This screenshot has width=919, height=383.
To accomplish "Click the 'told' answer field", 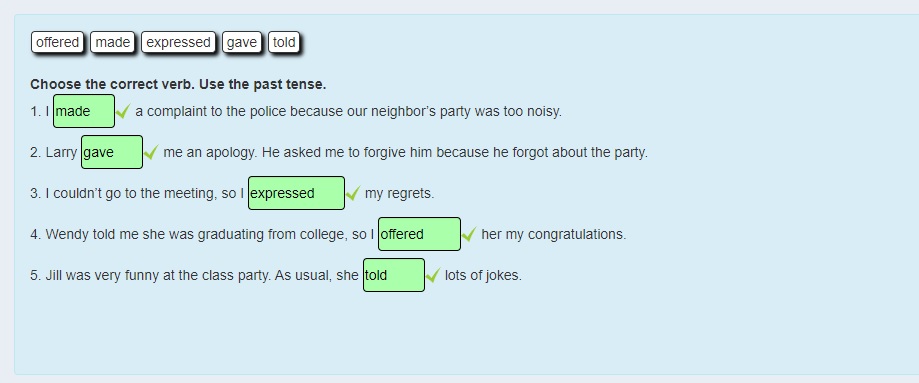I will tap(394, 275).
